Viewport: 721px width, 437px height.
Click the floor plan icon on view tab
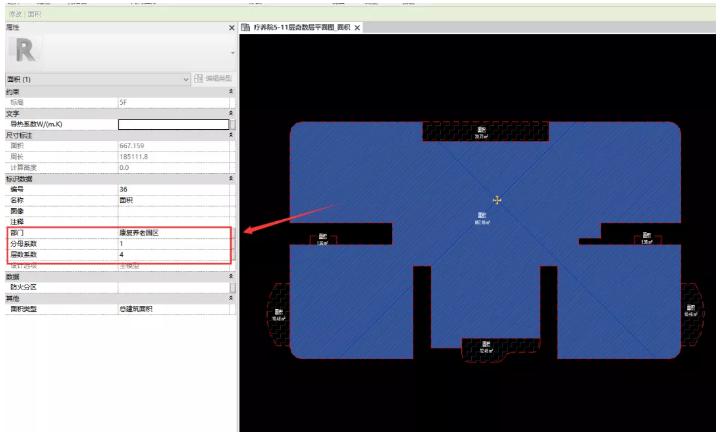coord(246,28)
